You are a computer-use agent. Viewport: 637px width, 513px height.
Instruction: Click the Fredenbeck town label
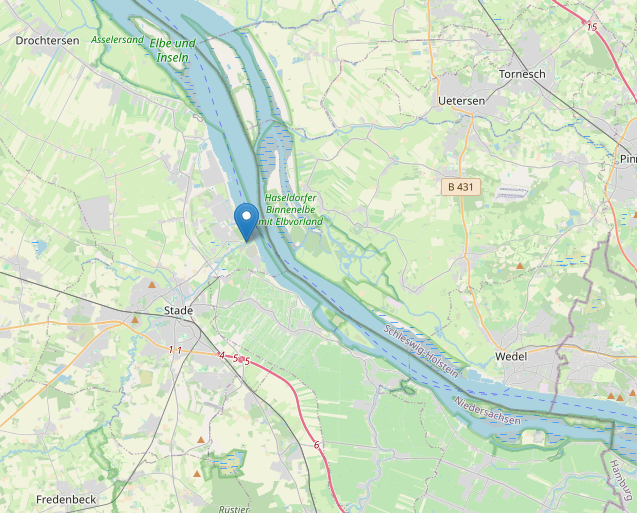point(66,499)
